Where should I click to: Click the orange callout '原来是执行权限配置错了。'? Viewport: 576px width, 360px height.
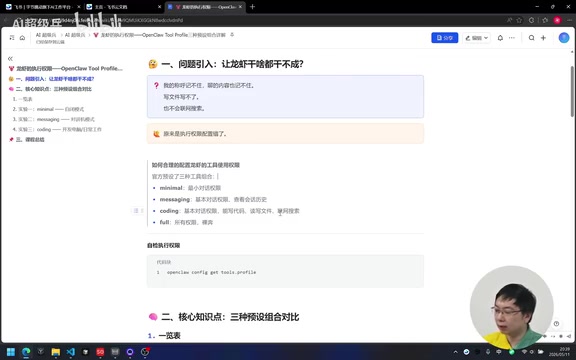(285, 134)
